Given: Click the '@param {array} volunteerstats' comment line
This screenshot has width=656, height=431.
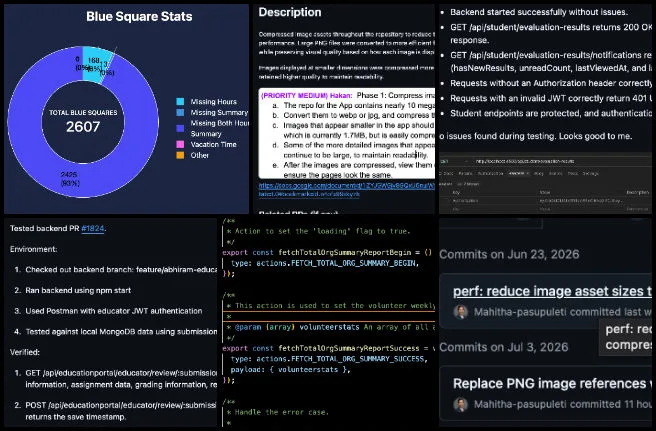Looking at the screenshot, I should [331, 327].
